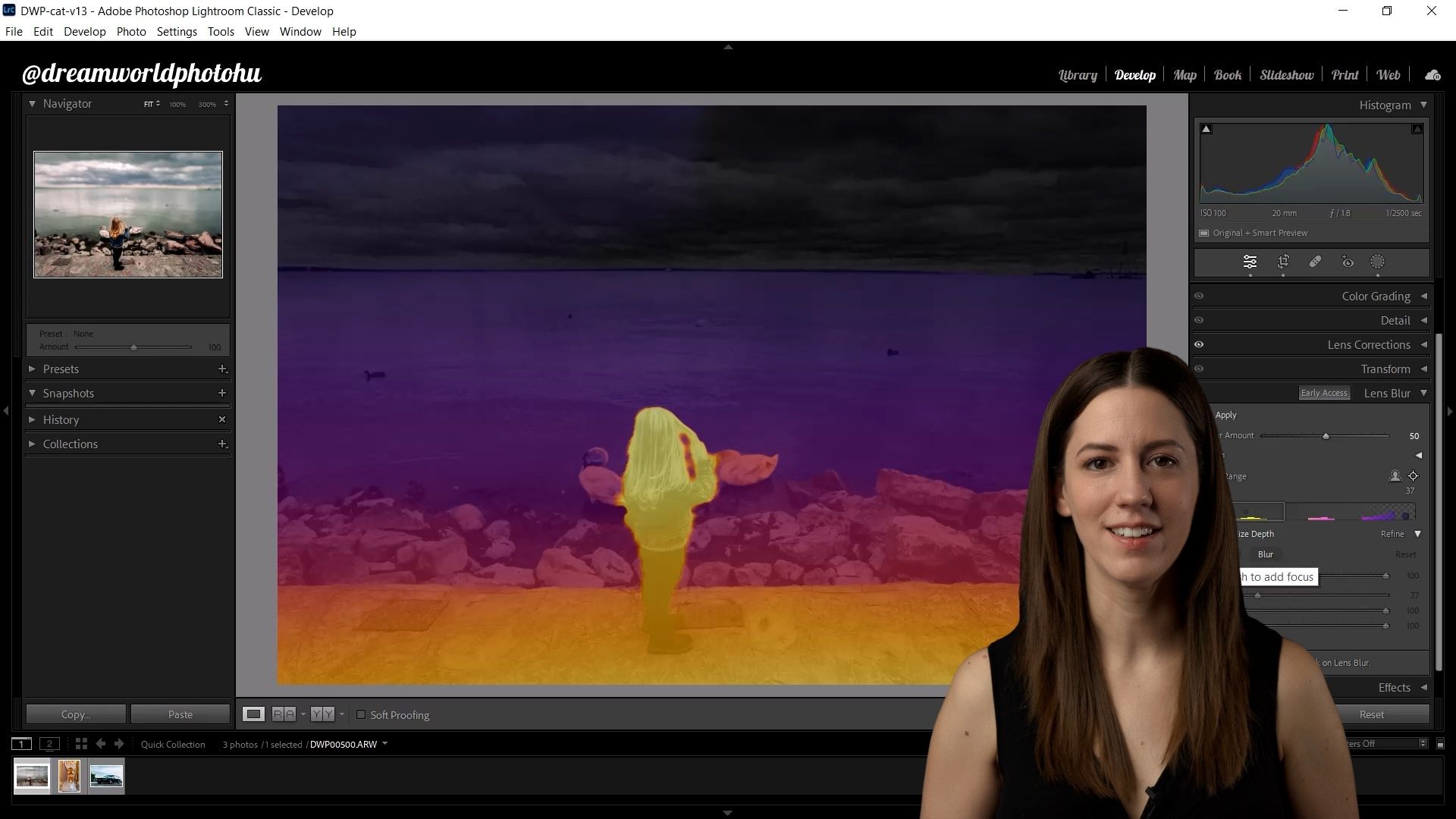This screenshot has width=1456, height=819.
Task: Show main window button 1
Action: coord(21,744)
